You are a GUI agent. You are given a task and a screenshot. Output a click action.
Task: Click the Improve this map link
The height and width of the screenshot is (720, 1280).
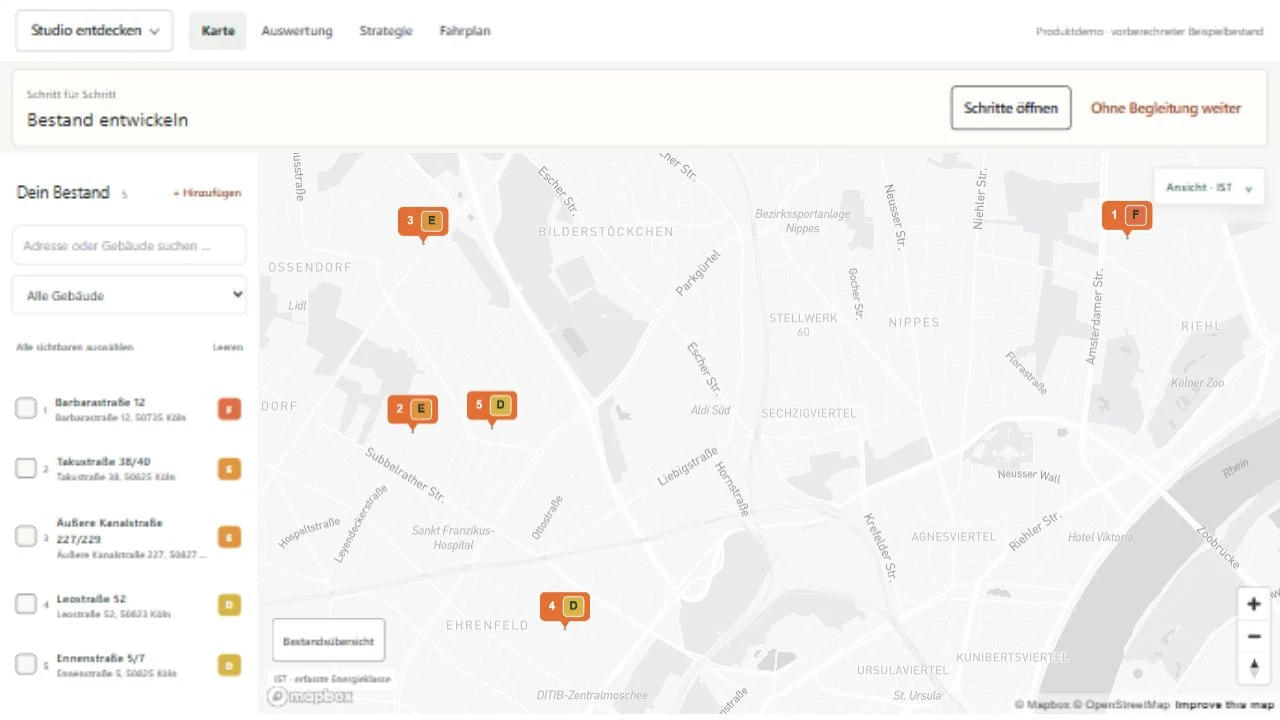click(1225, 705)
